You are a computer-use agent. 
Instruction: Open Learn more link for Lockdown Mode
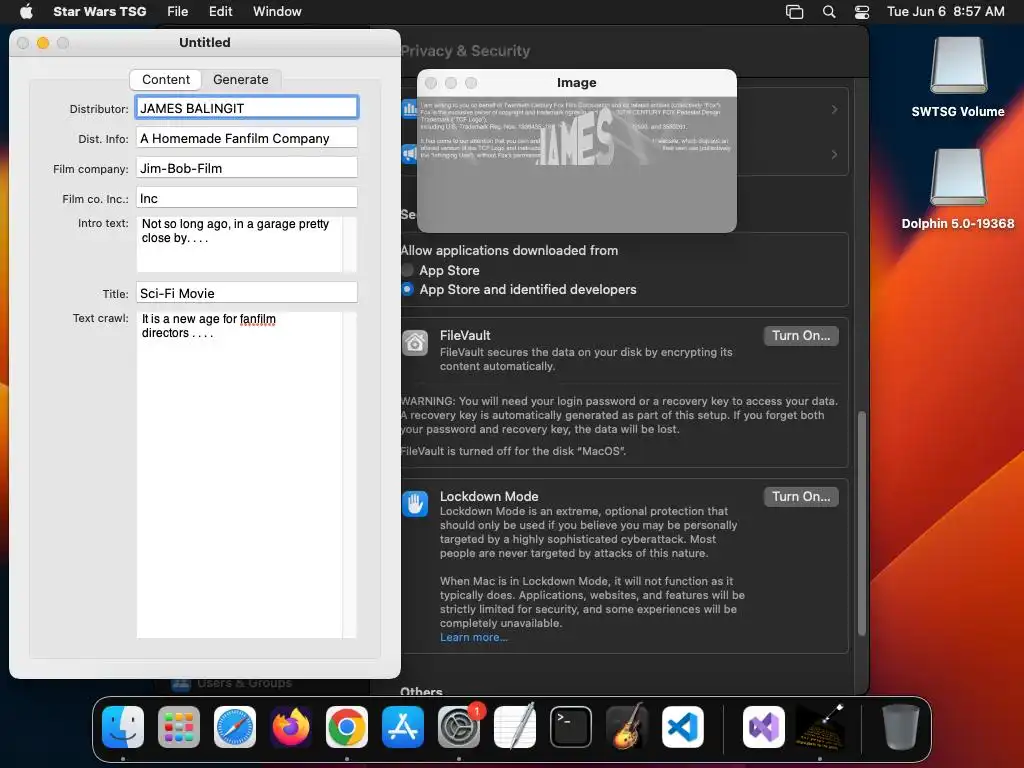pos(473,637)
